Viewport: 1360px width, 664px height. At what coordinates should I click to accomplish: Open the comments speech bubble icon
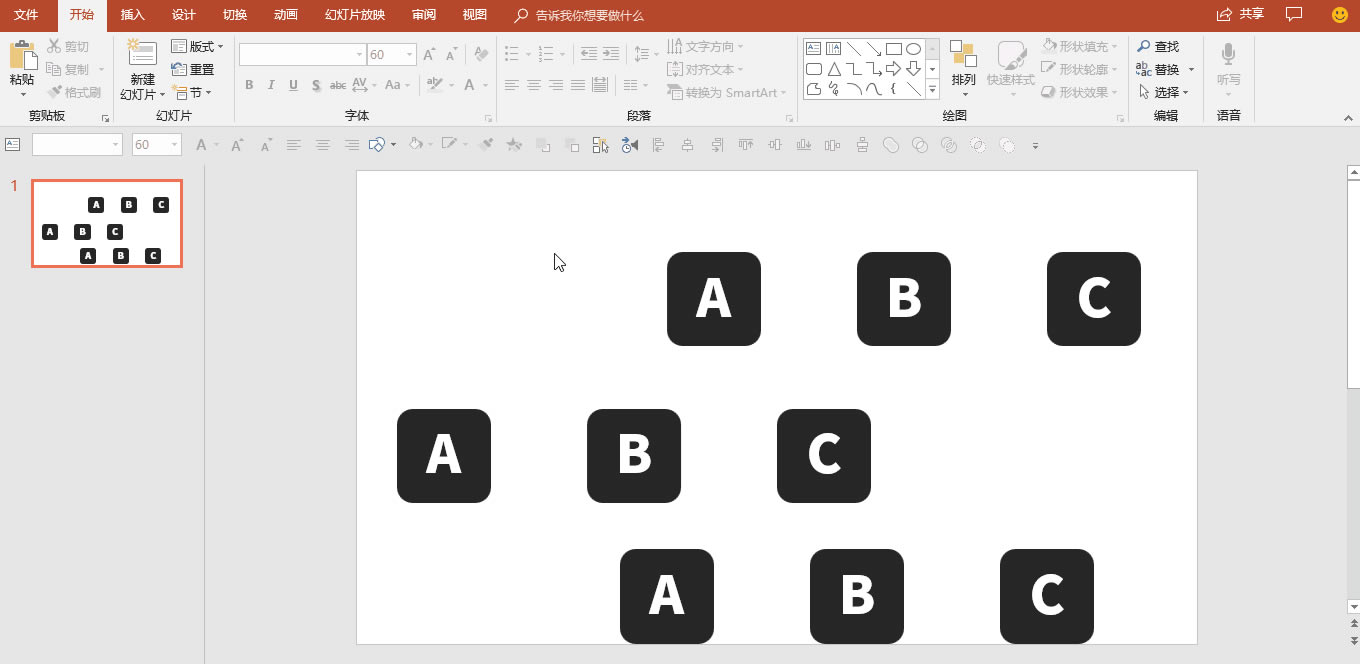[x=1294, y=15]
